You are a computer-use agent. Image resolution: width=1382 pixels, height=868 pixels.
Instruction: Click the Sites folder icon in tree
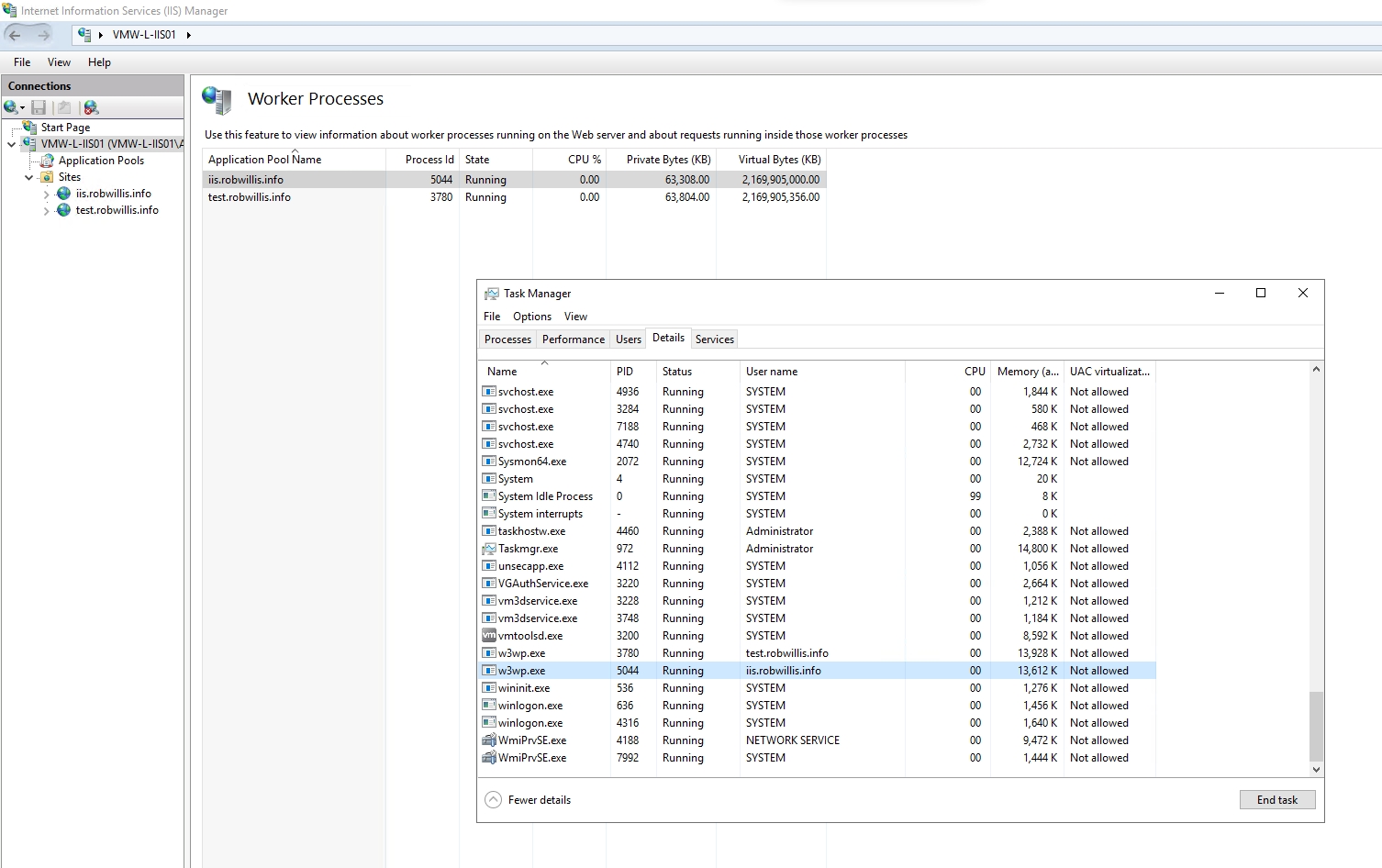coord(47,177)
